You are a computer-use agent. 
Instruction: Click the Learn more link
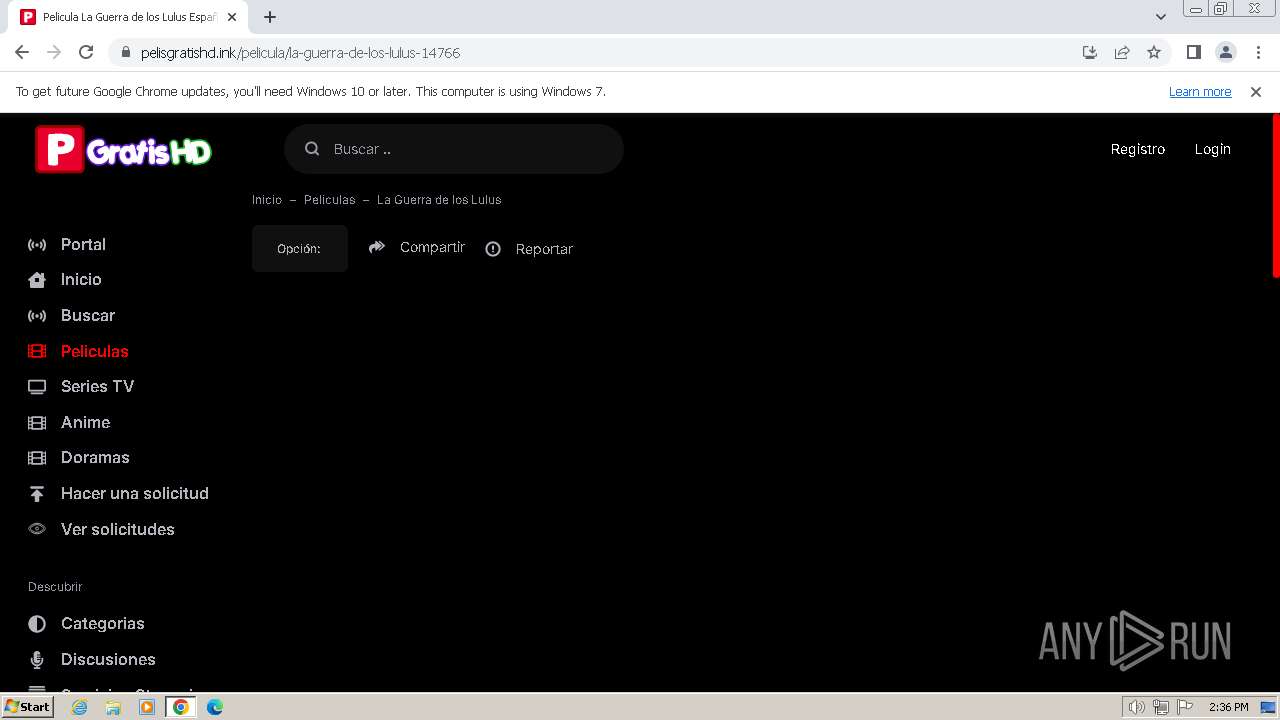[x=1200, y=92]
